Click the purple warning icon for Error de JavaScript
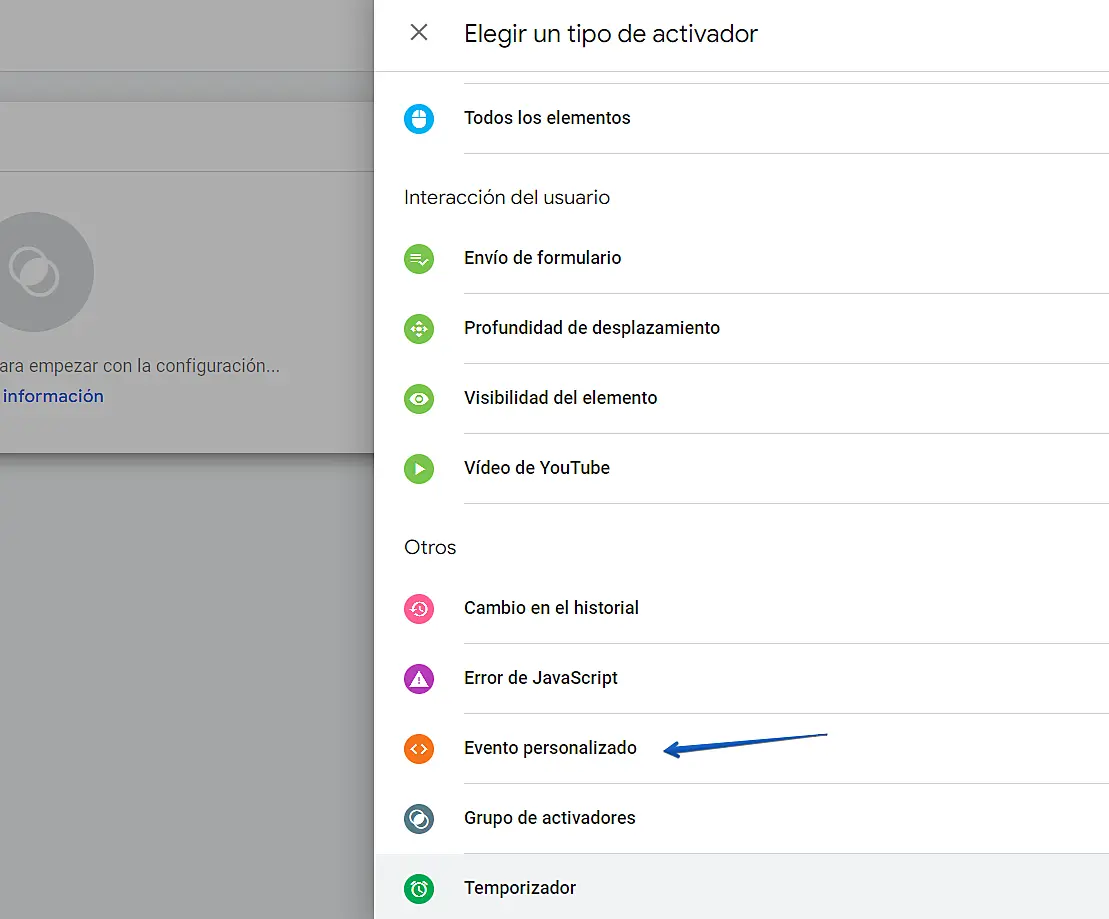This screenshot has height=919, width=1109. pos(419,679)
